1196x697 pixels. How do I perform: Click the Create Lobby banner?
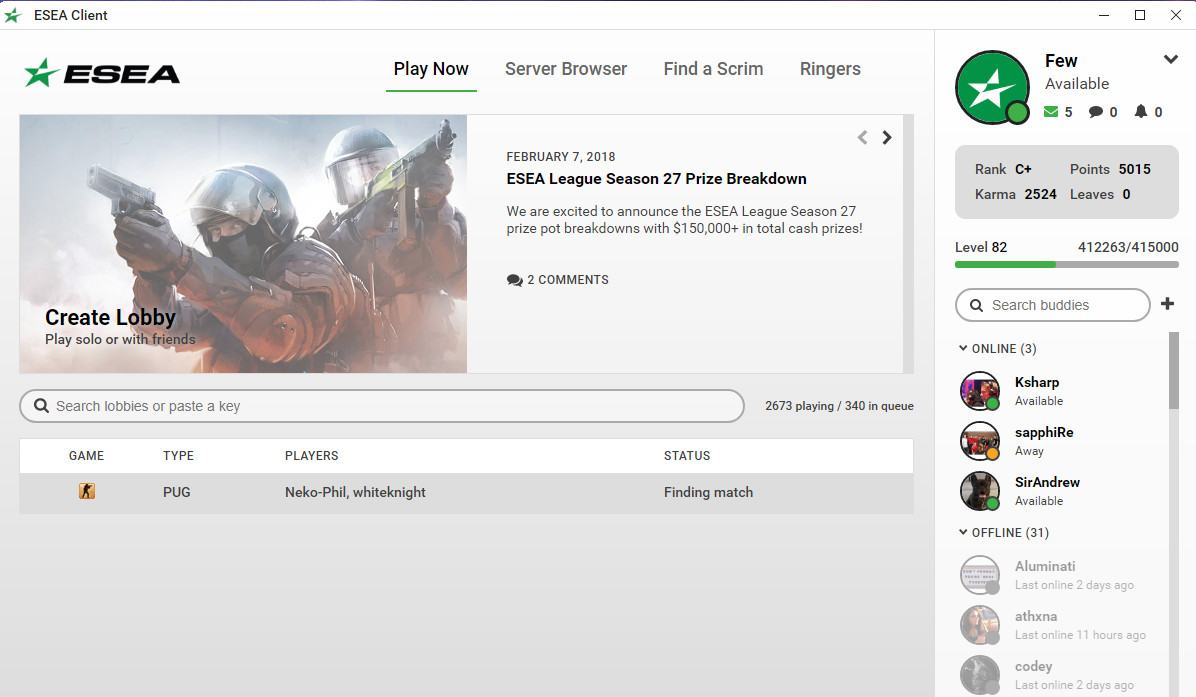pos(243,244)
